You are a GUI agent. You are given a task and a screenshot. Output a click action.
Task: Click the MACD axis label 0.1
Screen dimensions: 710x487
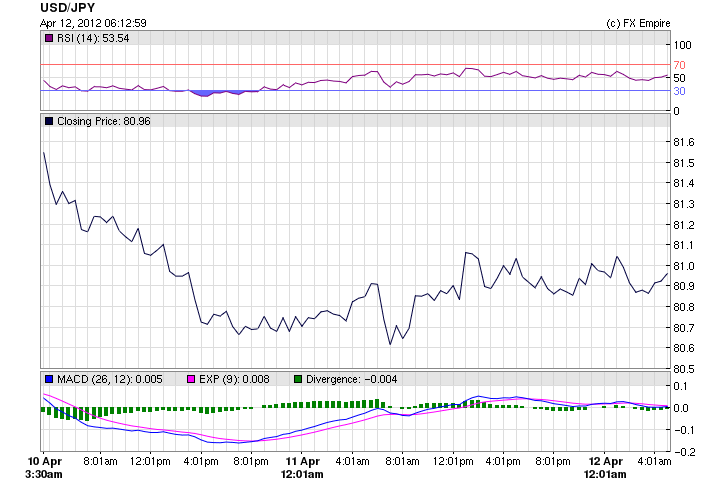(680, 387)
